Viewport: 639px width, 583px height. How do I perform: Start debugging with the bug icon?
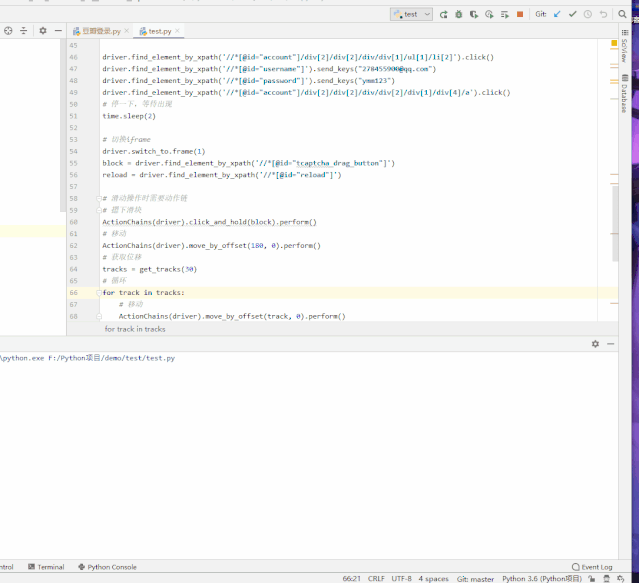click(458, 14)
